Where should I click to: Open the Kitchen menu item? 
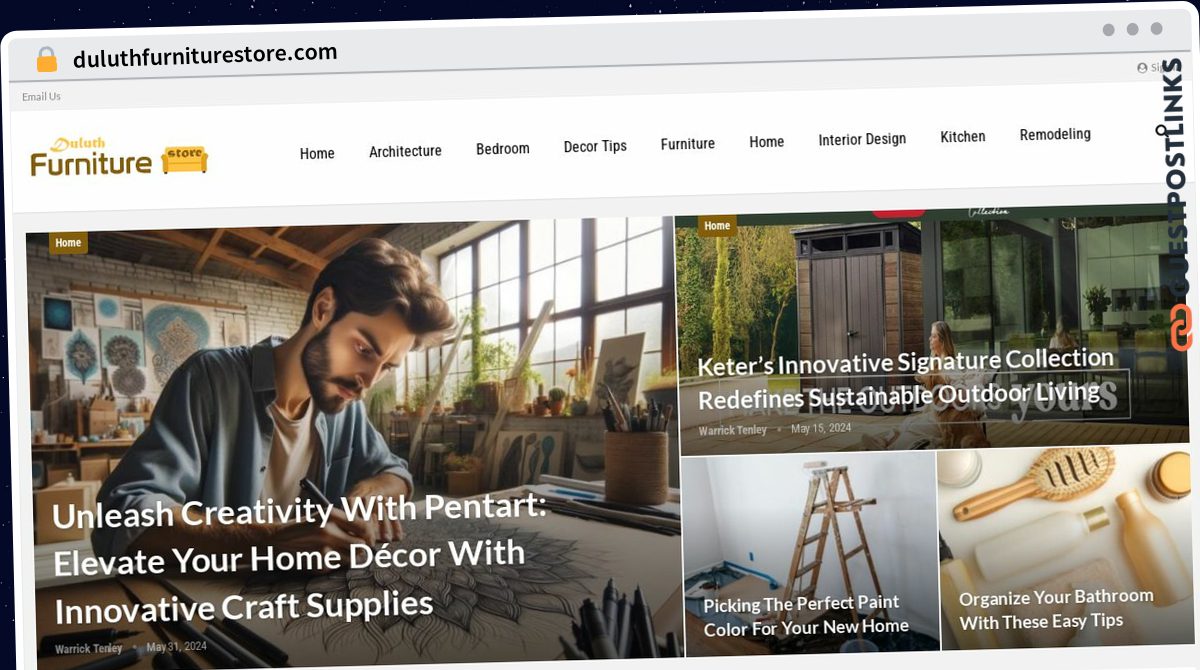point(963,136)
